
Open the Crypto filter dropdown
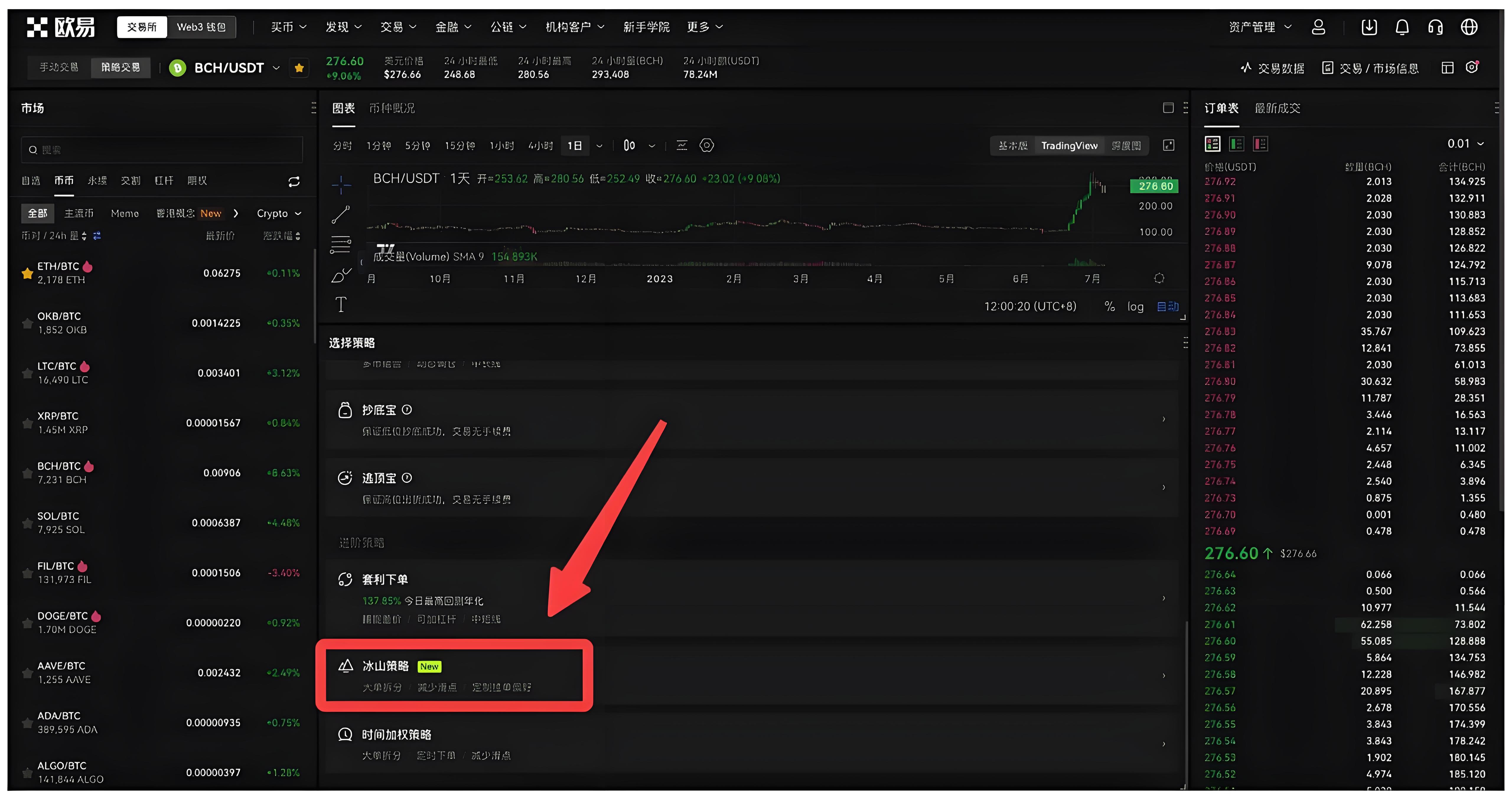pos(279,214)
